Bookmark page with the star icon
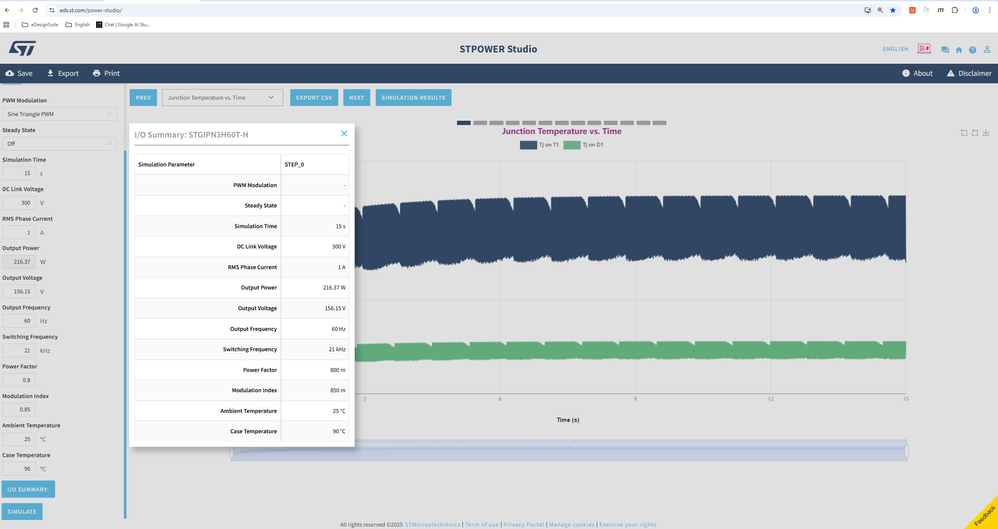Screen dimensions: 998x529 pos(893,10)
